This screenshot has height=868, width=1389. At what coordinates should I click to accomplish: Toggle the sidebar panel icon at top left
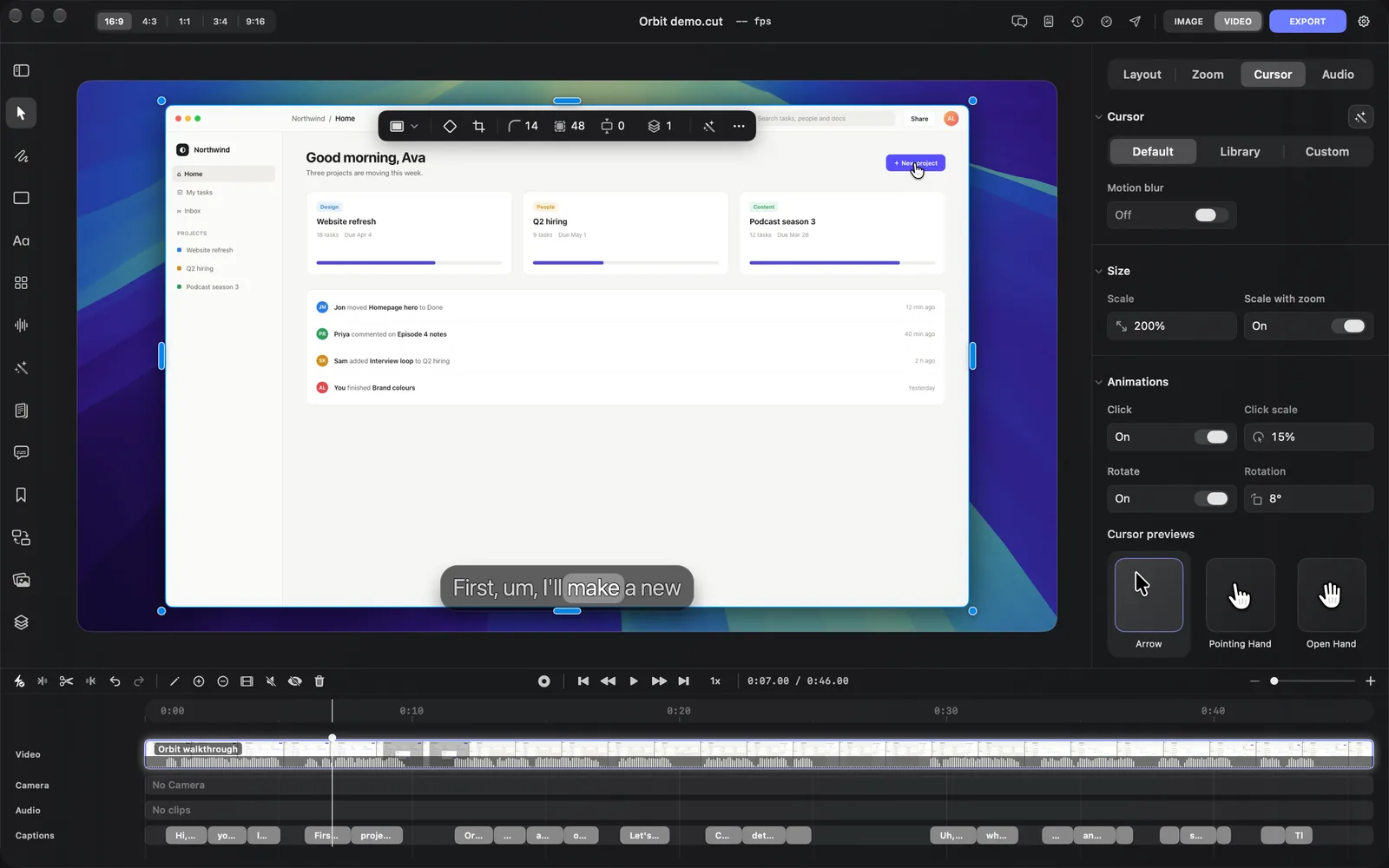click(22, 70)
